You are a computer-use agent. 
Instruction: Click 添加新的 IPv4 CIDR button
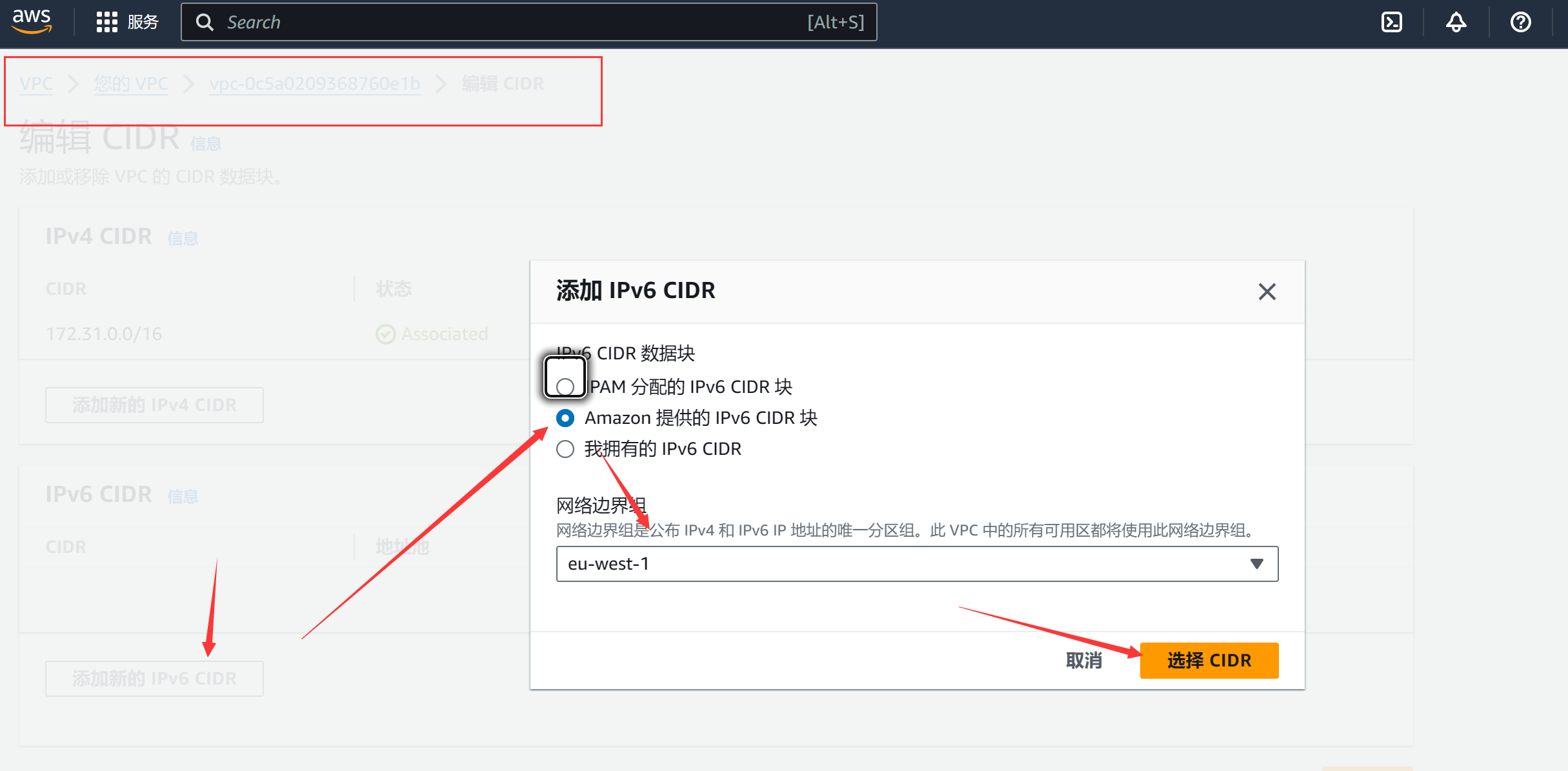point(154,405)
